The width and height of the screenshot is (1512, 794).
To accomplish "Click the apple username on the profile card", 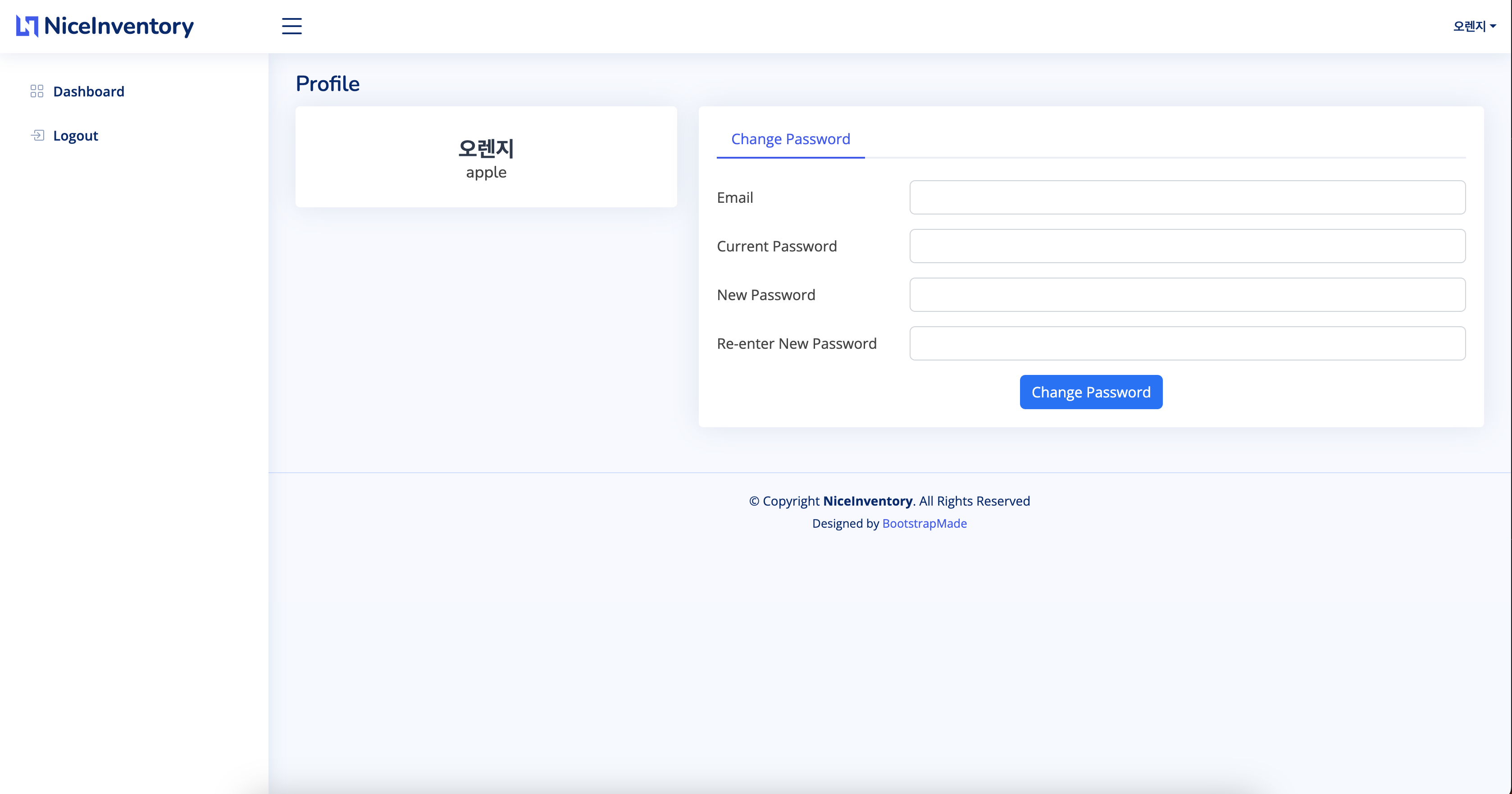I will pyautogui.click(x=486, y=173).
